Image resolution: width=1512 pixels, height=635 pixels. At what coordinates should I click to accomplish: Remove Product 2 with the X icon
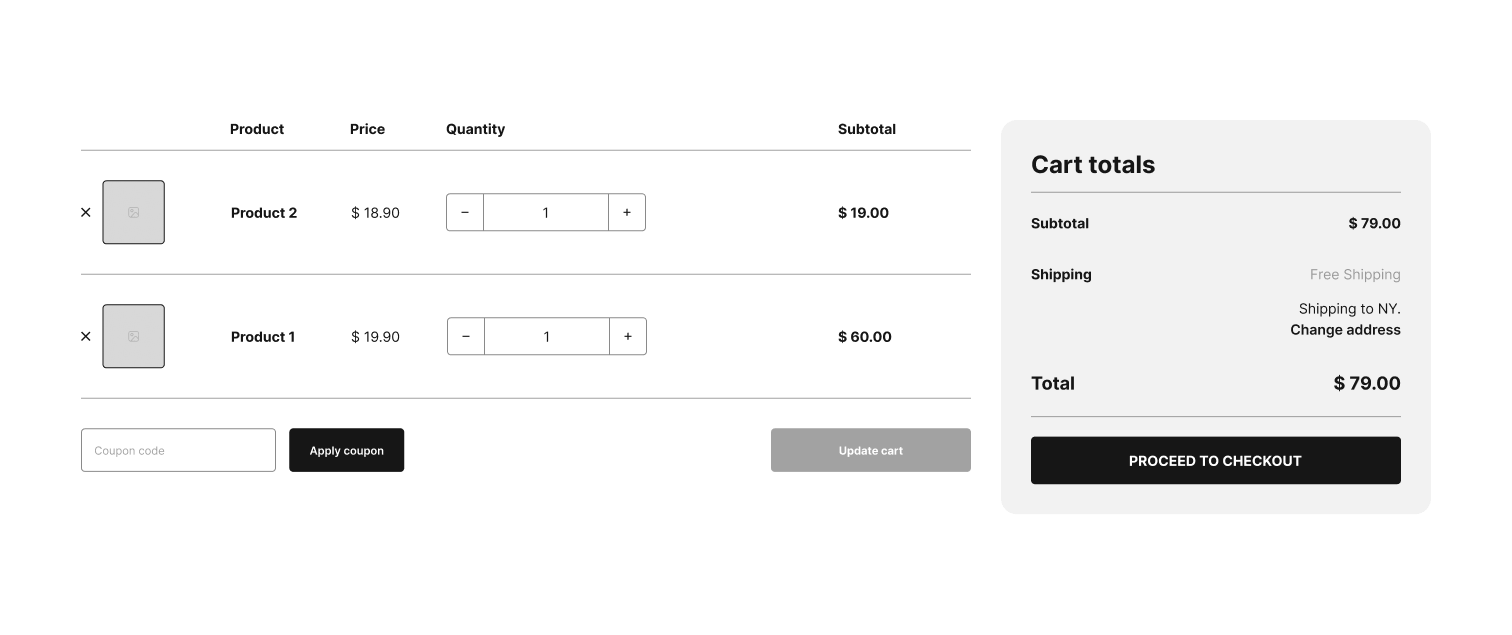(x=86, y=212)
